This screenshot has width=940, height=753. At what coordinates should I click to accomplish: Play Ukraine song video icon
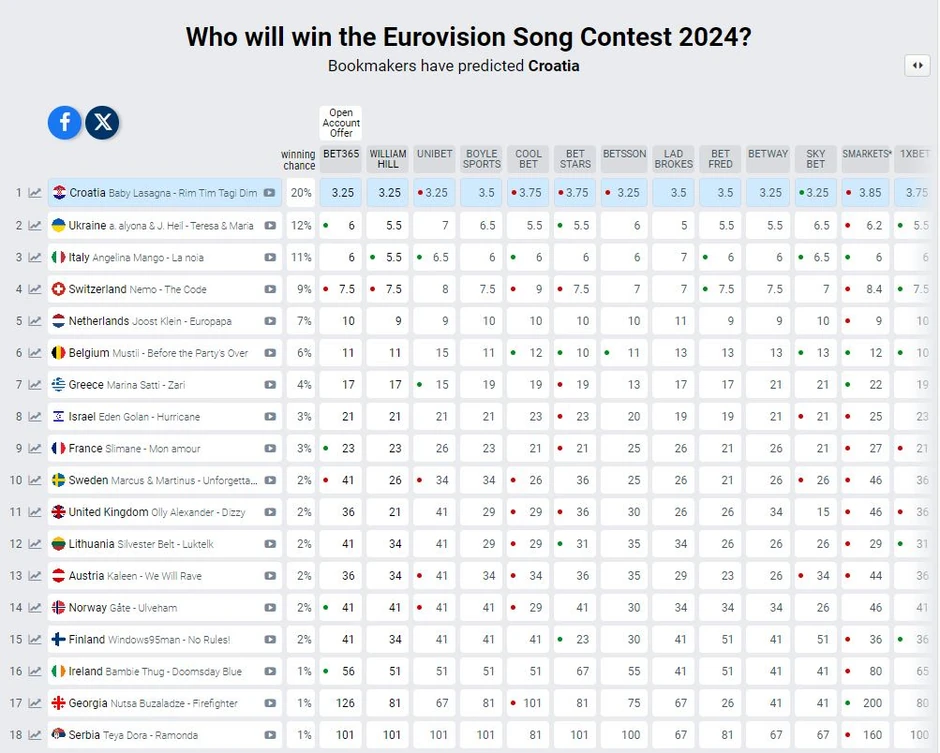tap(270, 225)
